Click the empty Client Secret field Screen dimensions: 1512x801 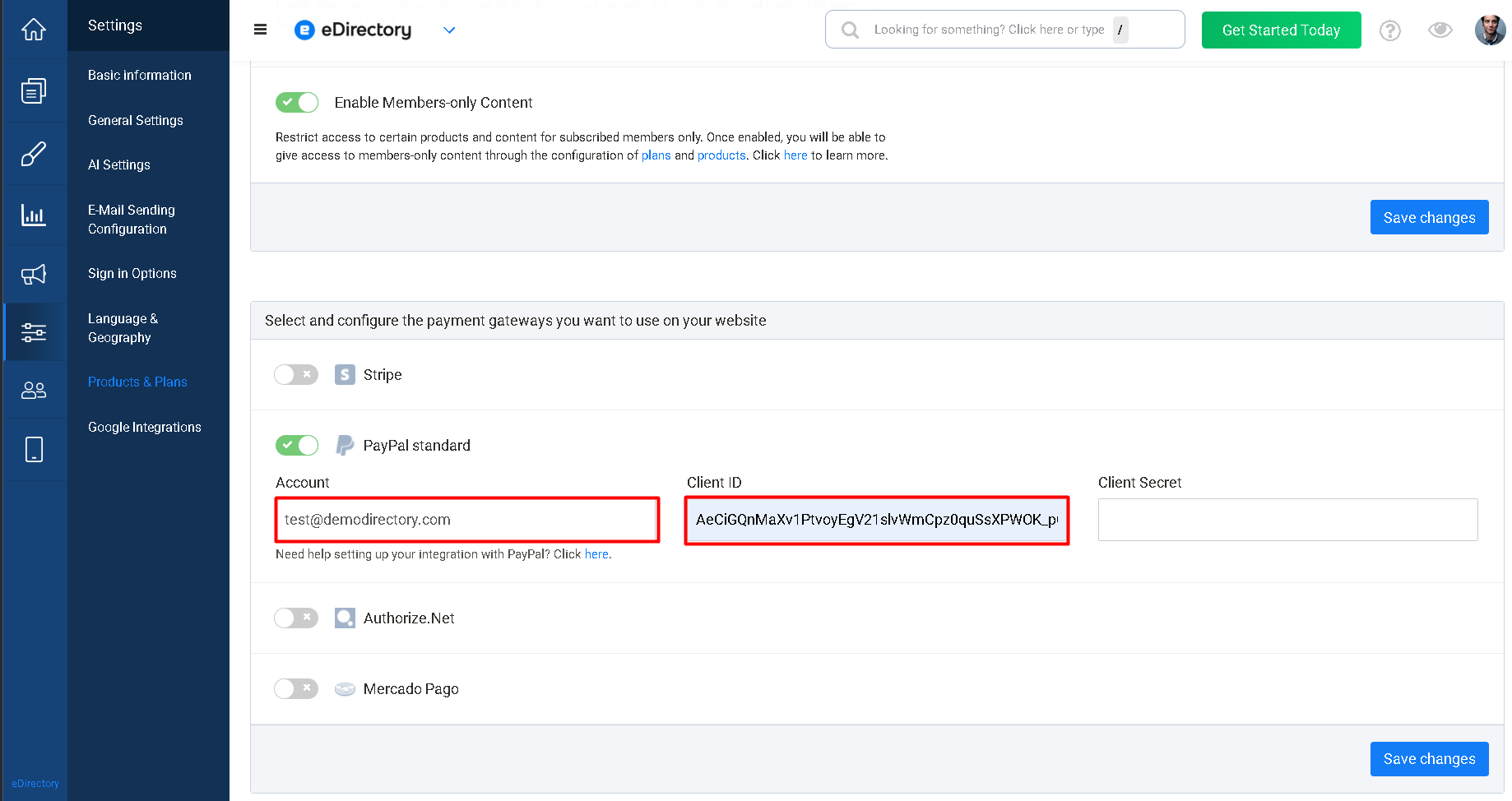[x=1287, y=520]
